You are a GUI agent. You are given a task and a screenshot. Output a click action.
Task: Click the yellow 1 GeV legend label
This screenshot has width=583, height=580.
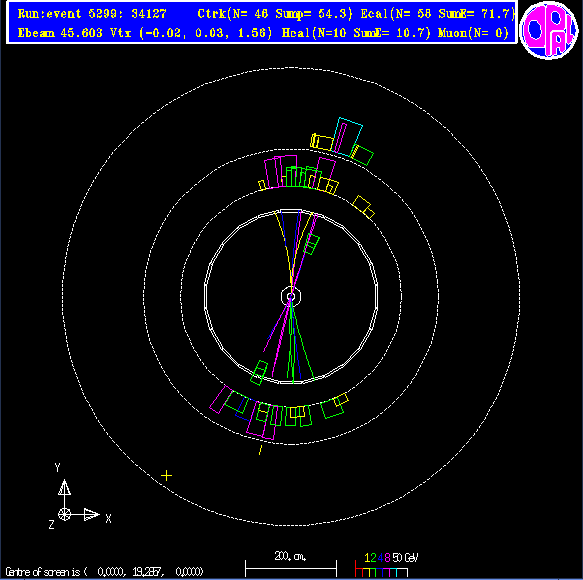[x=367, y=557]
